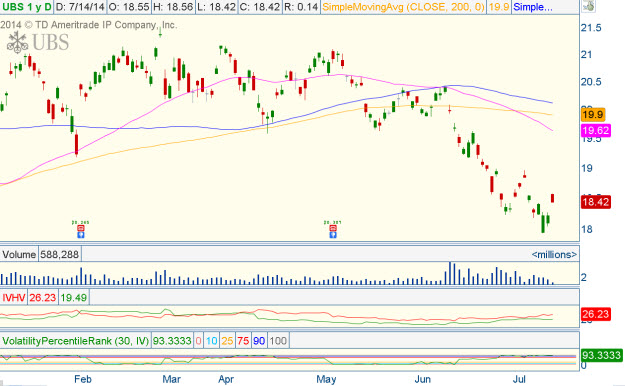Click the blue earnings lightbulb icon in May
This screenshot has height=386, width=625.
(x=333, y=235)
